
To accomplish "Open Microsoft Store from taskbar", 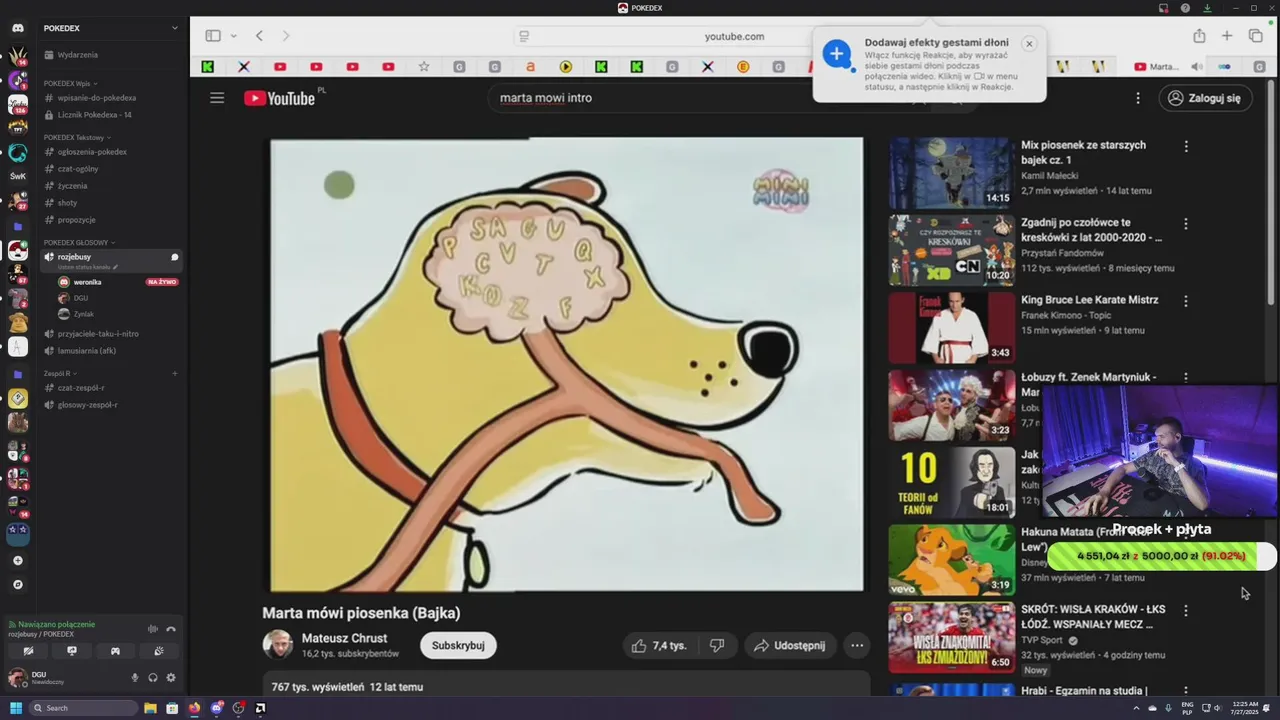I will point(172,708).
